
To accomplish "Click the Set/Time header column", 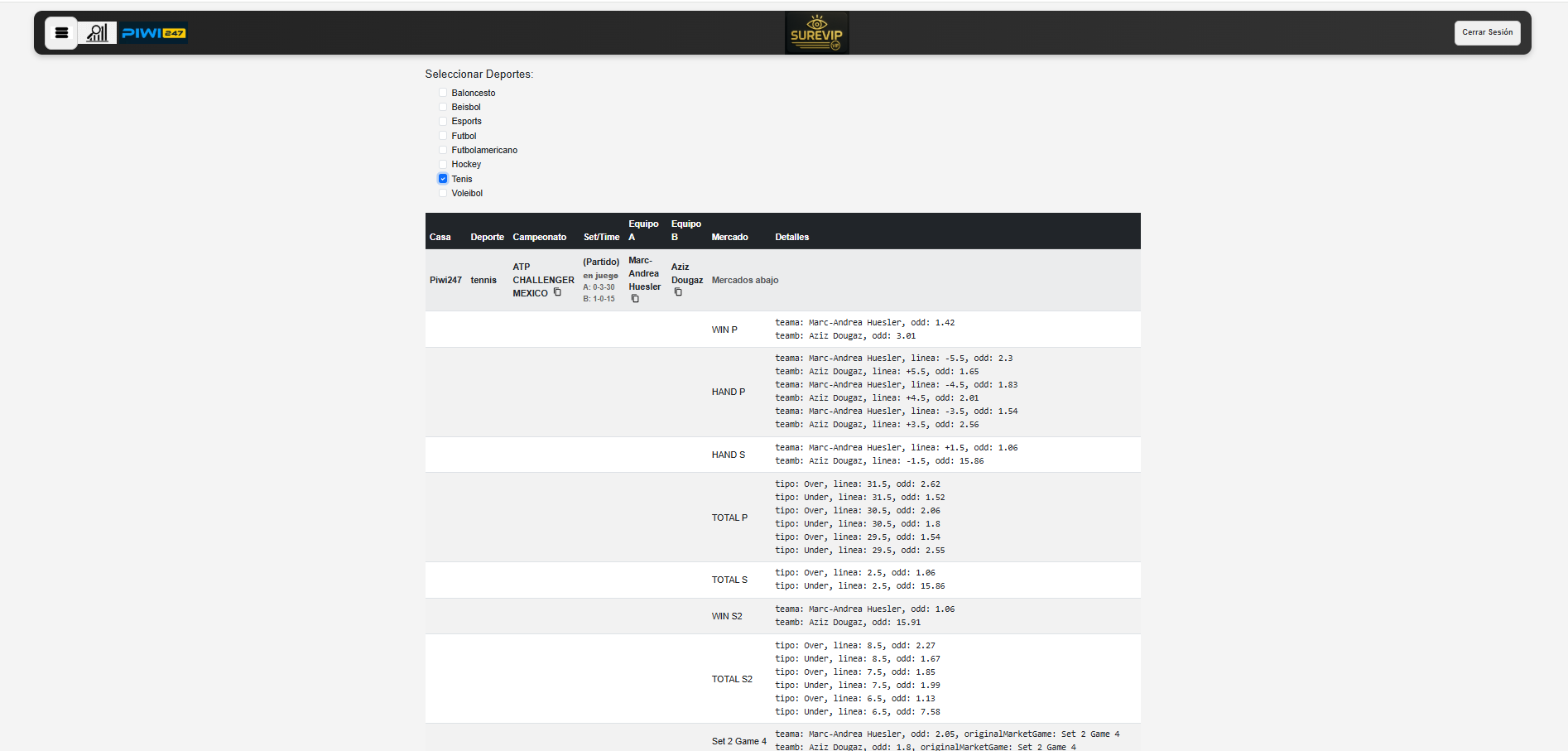I will (601, 236).
